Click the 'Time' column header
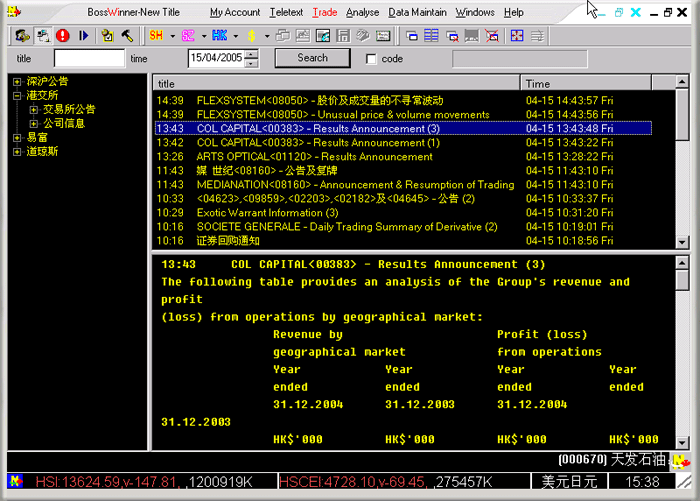This screenshot has height=501, width=700. pos(586,84)
